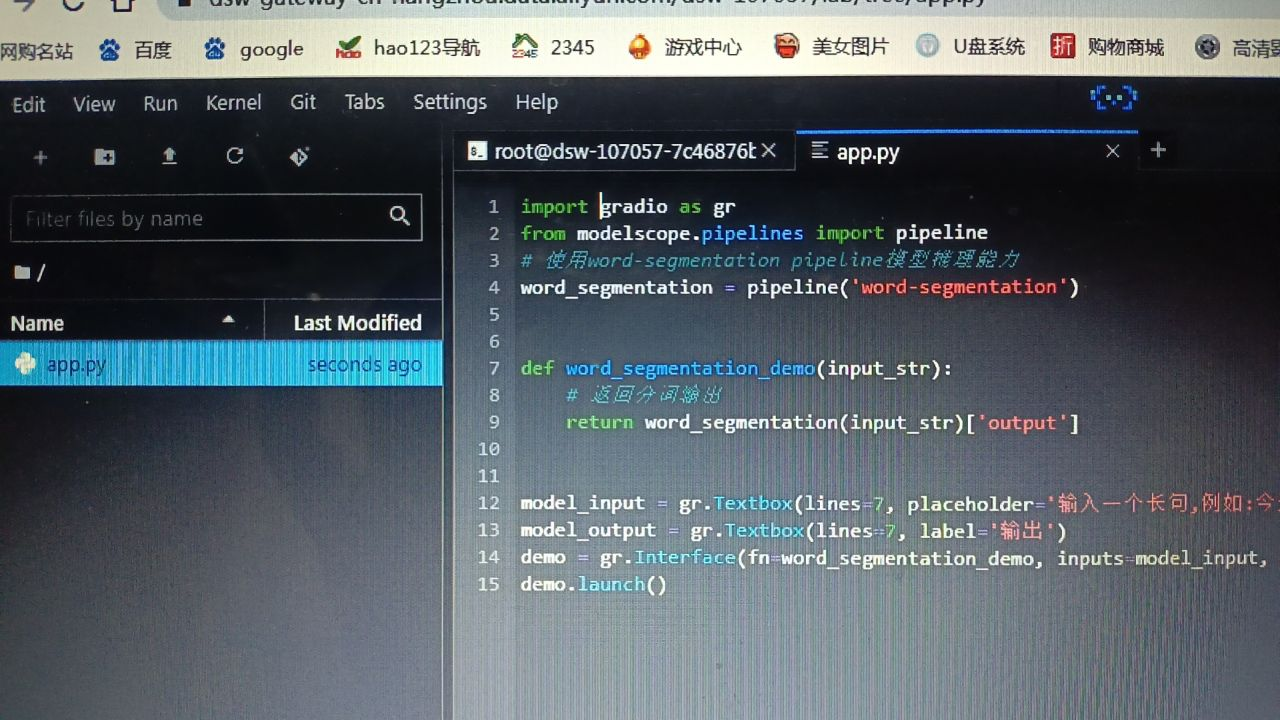The width and height of the screenshot is (1280, 720).
Task: Click the upload files icon
Action: [169, 156]
